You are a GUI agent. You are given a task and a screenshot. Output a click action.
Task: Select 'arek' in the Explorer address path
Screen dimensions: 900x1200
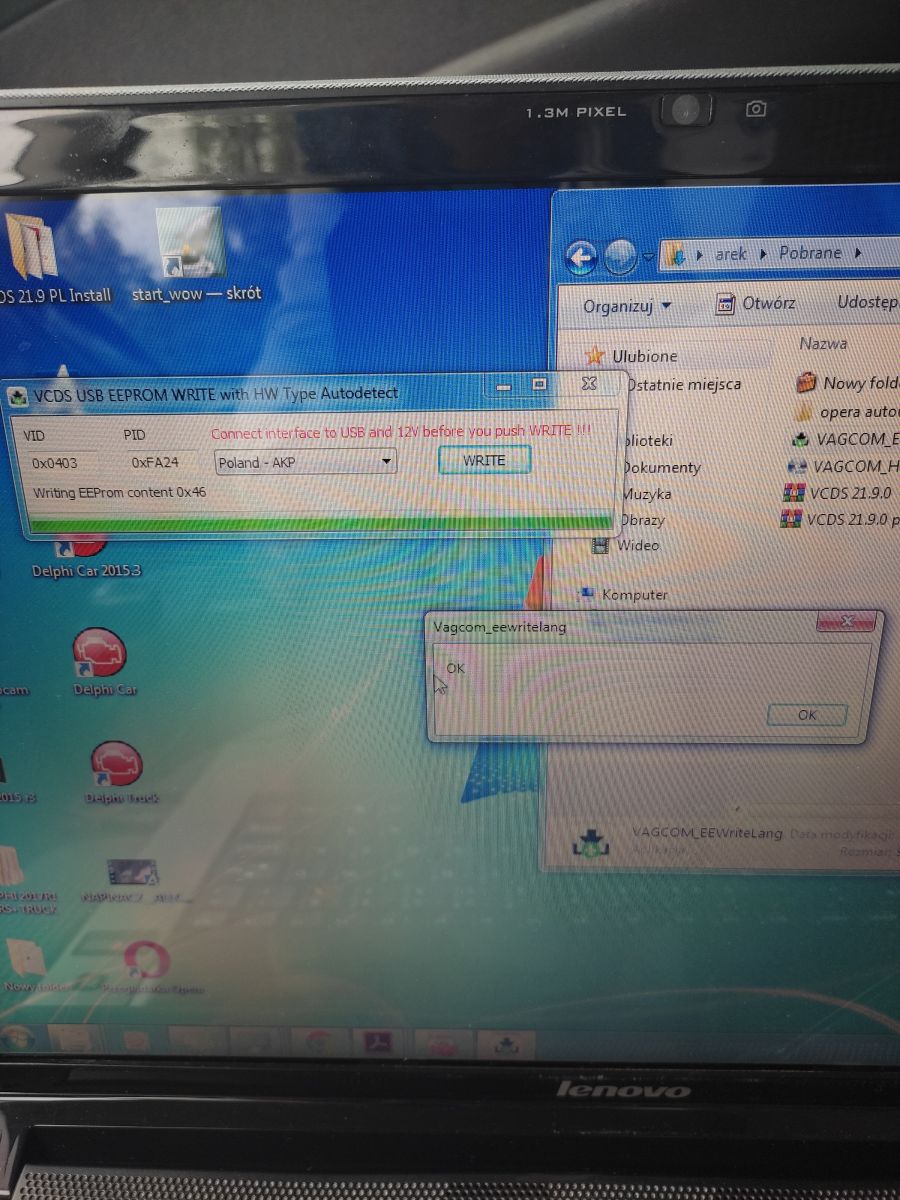point(731,254)
